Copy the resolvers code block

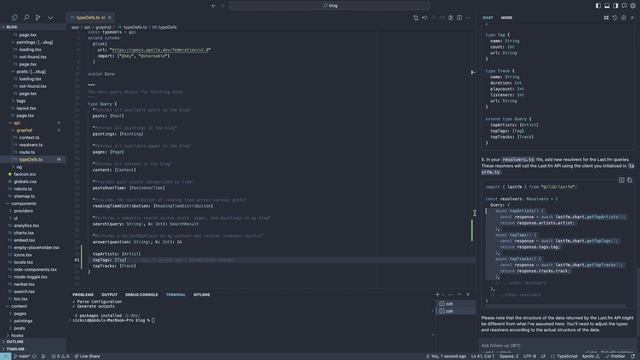click(x=630, y=180)
